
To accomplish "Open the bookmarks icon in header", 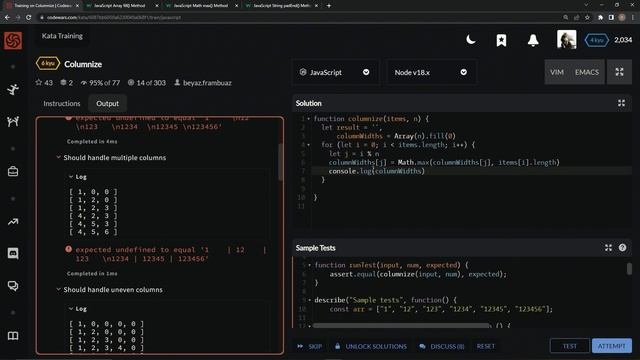I will (x=502, y=40).
